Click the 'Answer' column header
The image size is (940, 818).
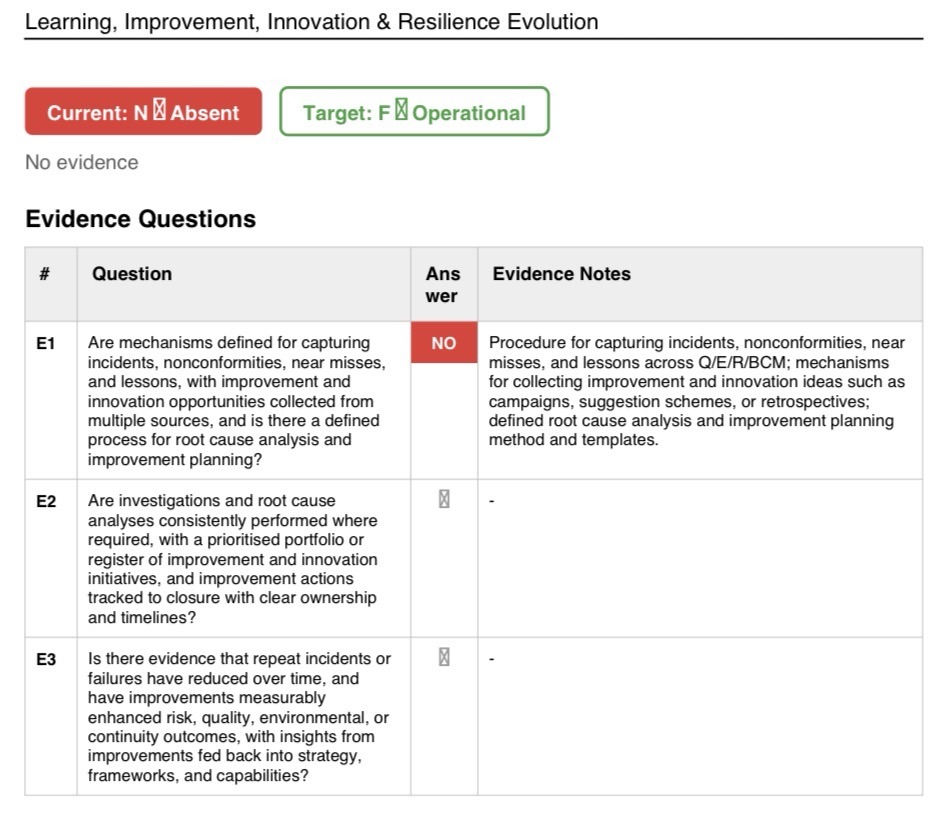443,284
